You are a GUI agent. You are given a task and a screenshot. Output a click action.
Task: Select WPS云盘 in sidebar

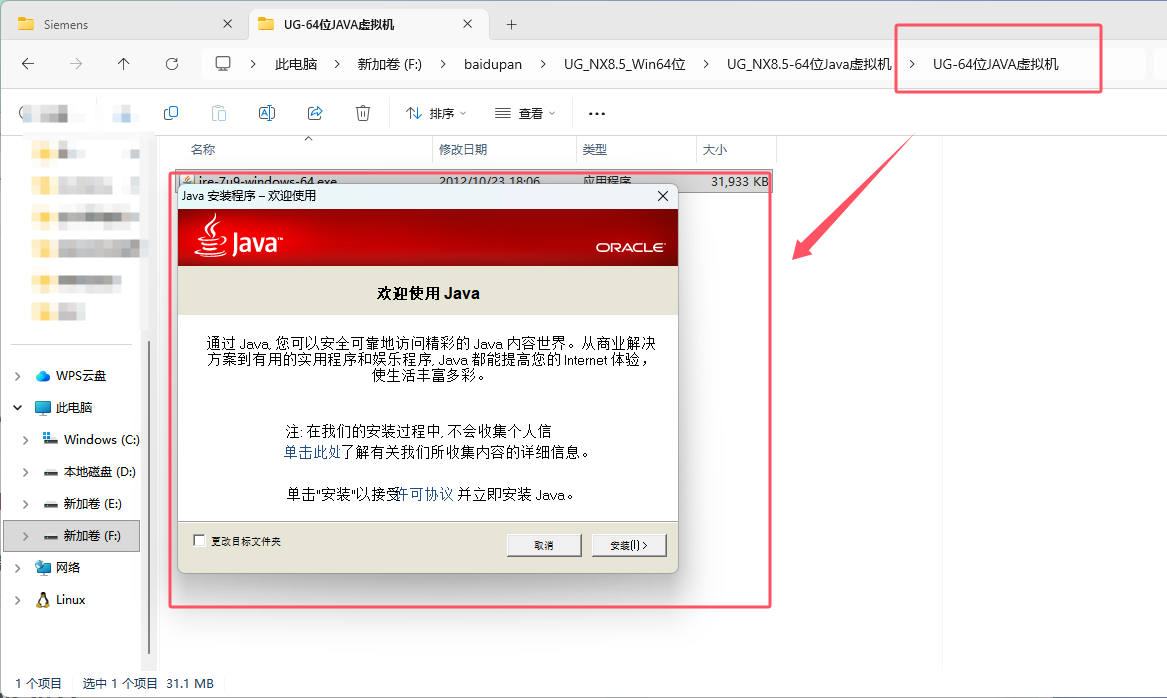[71, 376]
